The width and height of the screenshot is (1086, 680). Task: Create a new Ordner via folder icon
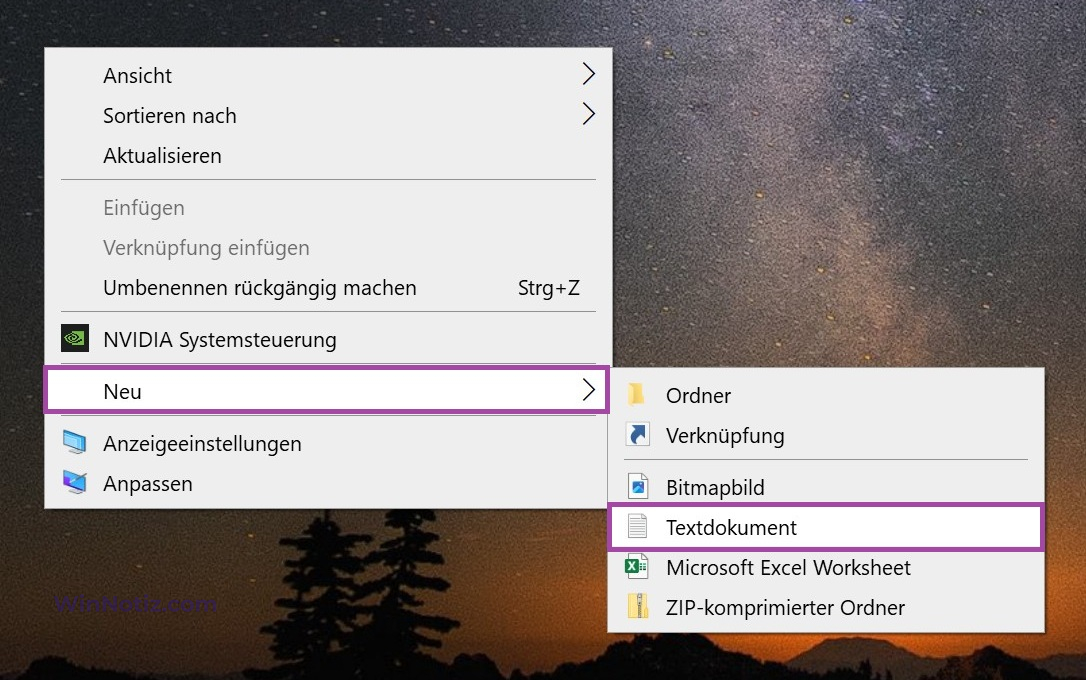coord(637,395)
